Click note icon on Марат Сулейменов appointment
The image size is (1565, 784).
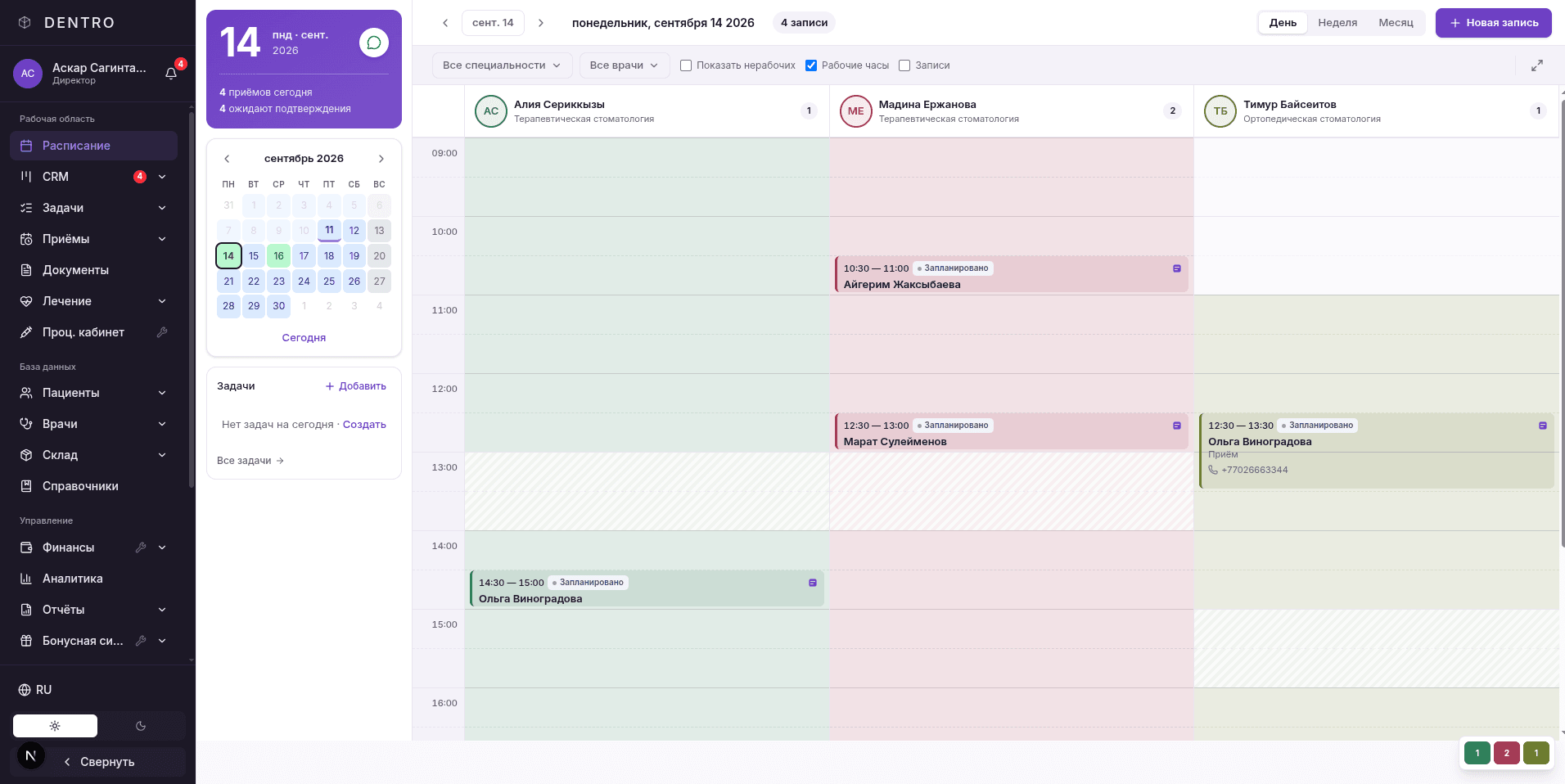1176,426
